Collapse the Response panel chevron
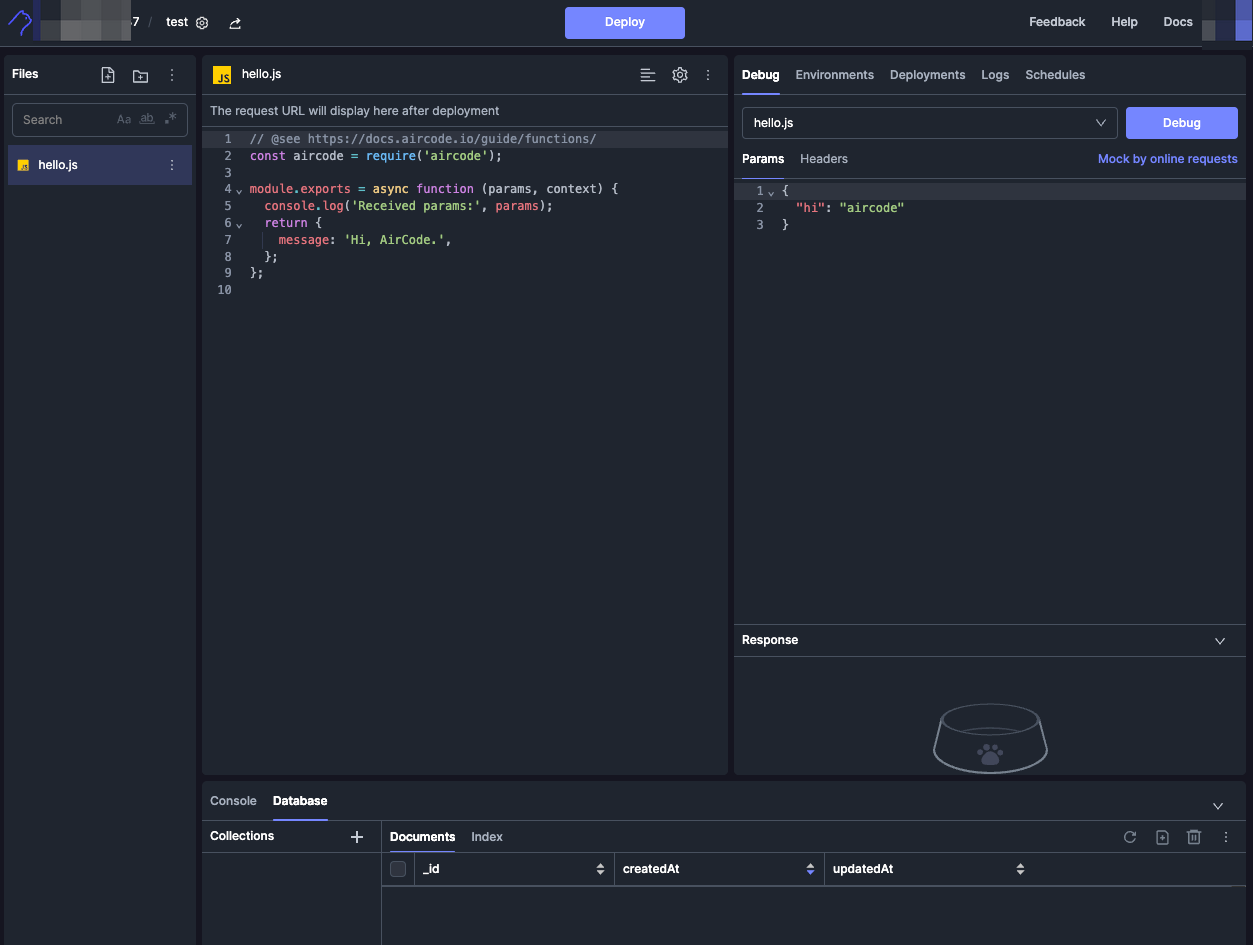The height and width of the screenshot is (945, 1253). (1220, 641)
